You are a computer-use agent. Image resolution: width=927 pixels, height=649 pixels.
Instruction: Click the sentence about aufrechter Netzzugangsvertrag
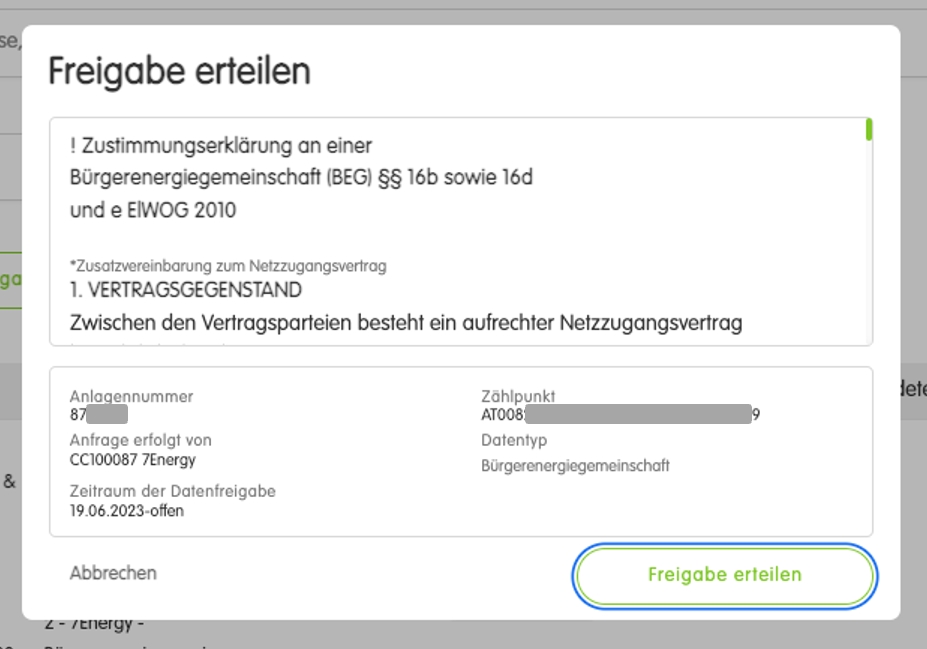pyautogui.click(x=406, y=323)
